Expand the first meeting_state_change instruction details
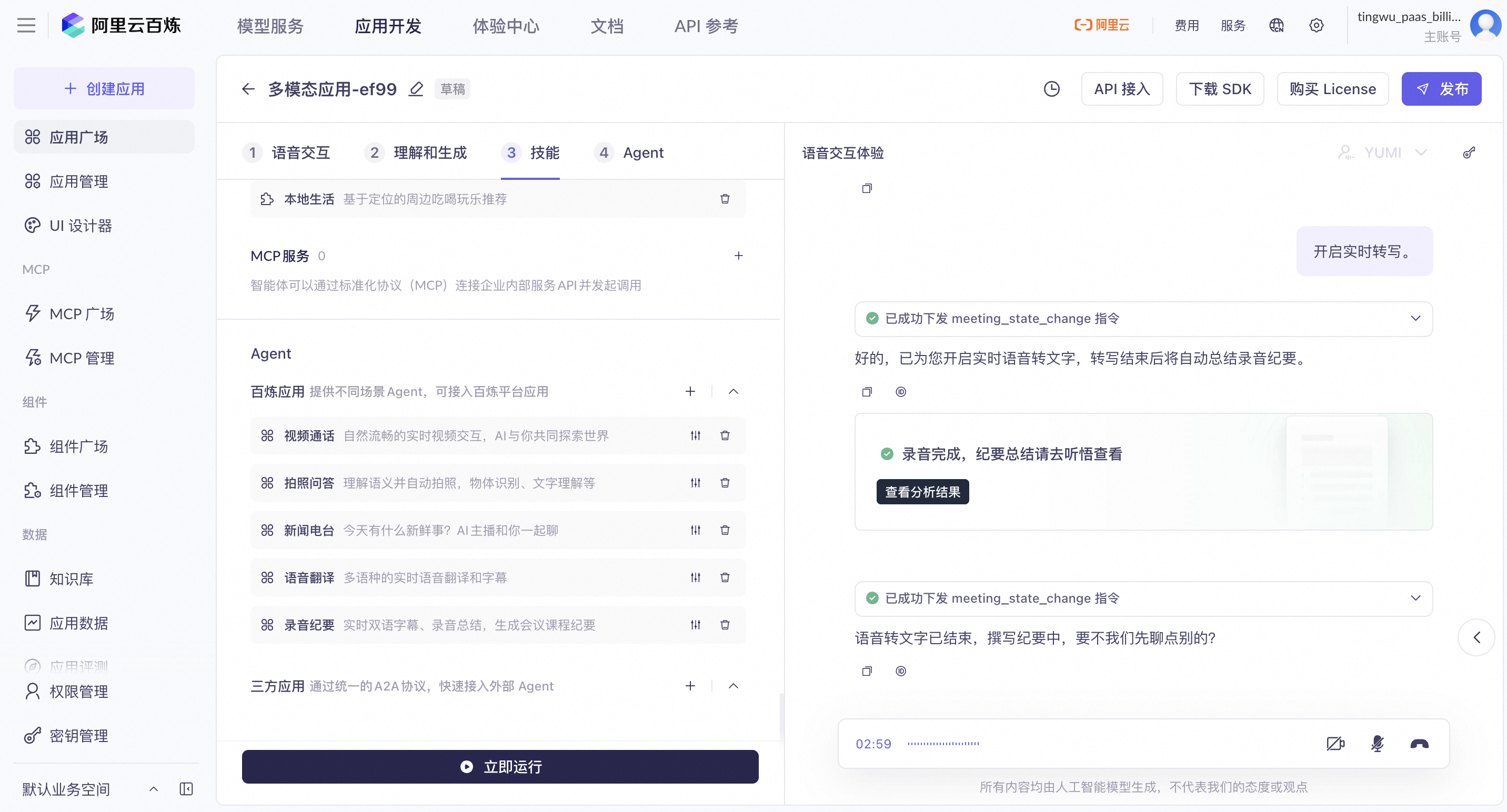The image size is (1507, 812). [x=1415, y=319]
